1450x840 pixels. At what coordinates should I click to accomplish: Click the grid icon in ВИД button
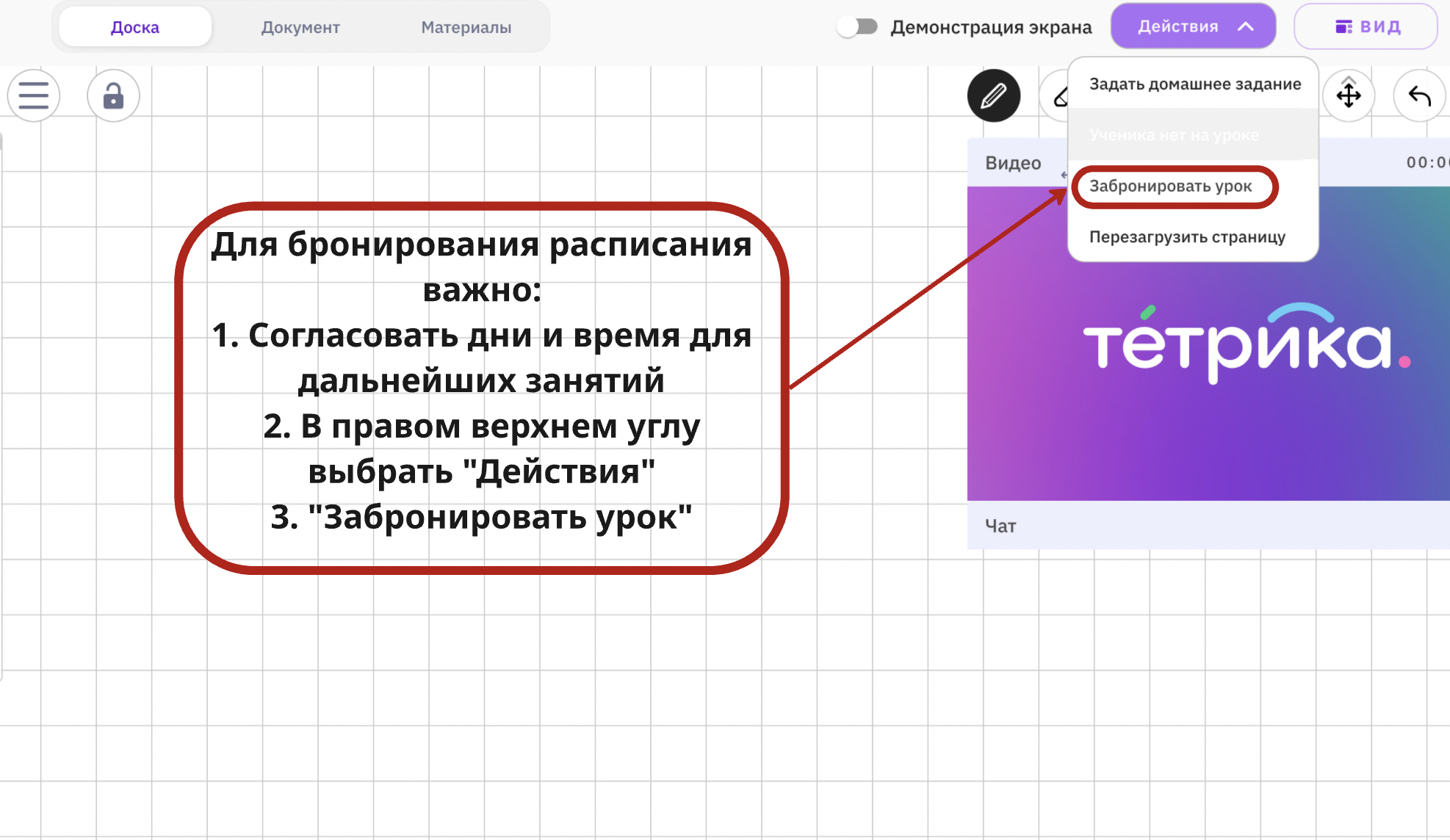point(1343,27)
